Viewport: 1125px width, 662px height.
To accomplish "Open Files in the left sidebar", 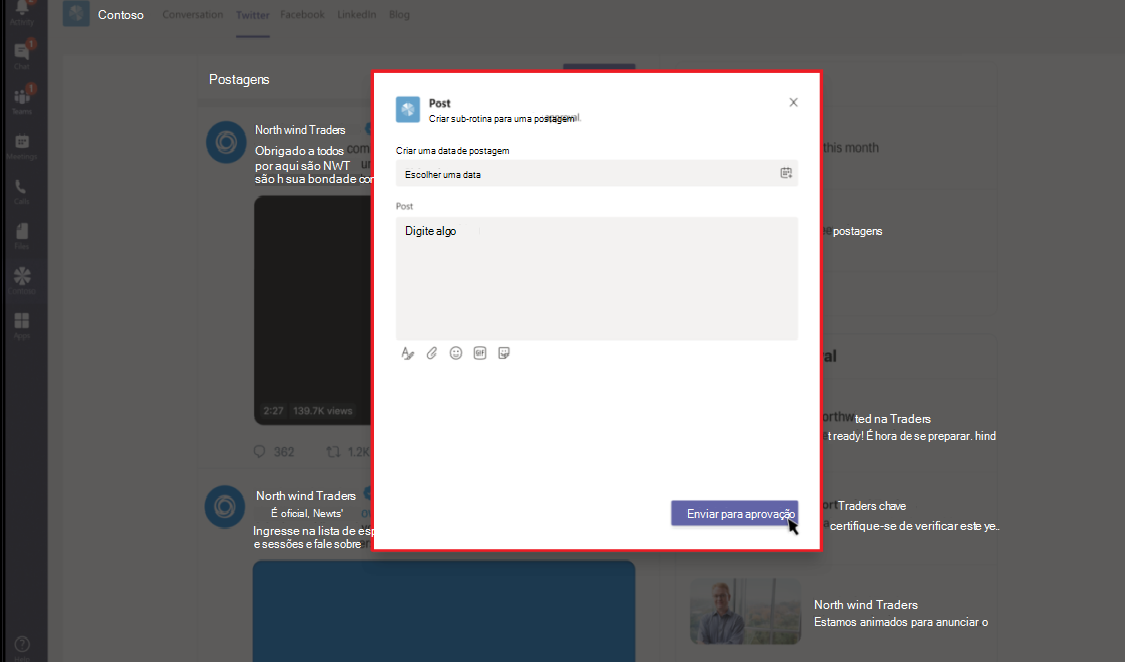I will pos(22,235).
